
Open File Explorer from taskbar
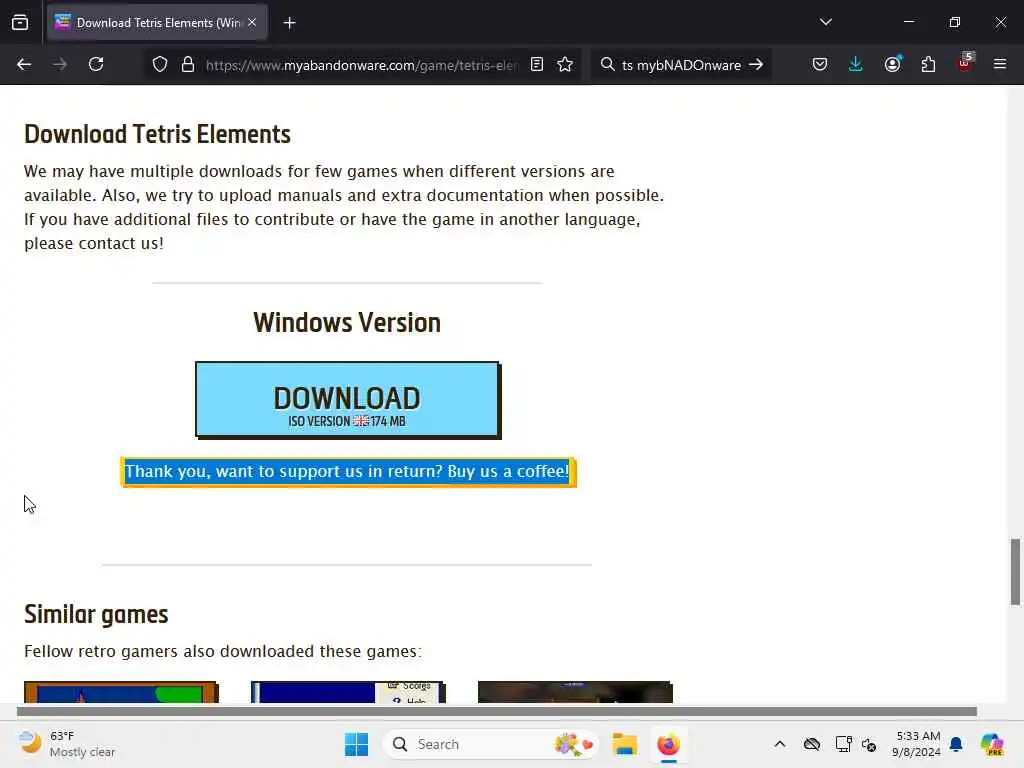pyautogui.click(x=624, y=744)
